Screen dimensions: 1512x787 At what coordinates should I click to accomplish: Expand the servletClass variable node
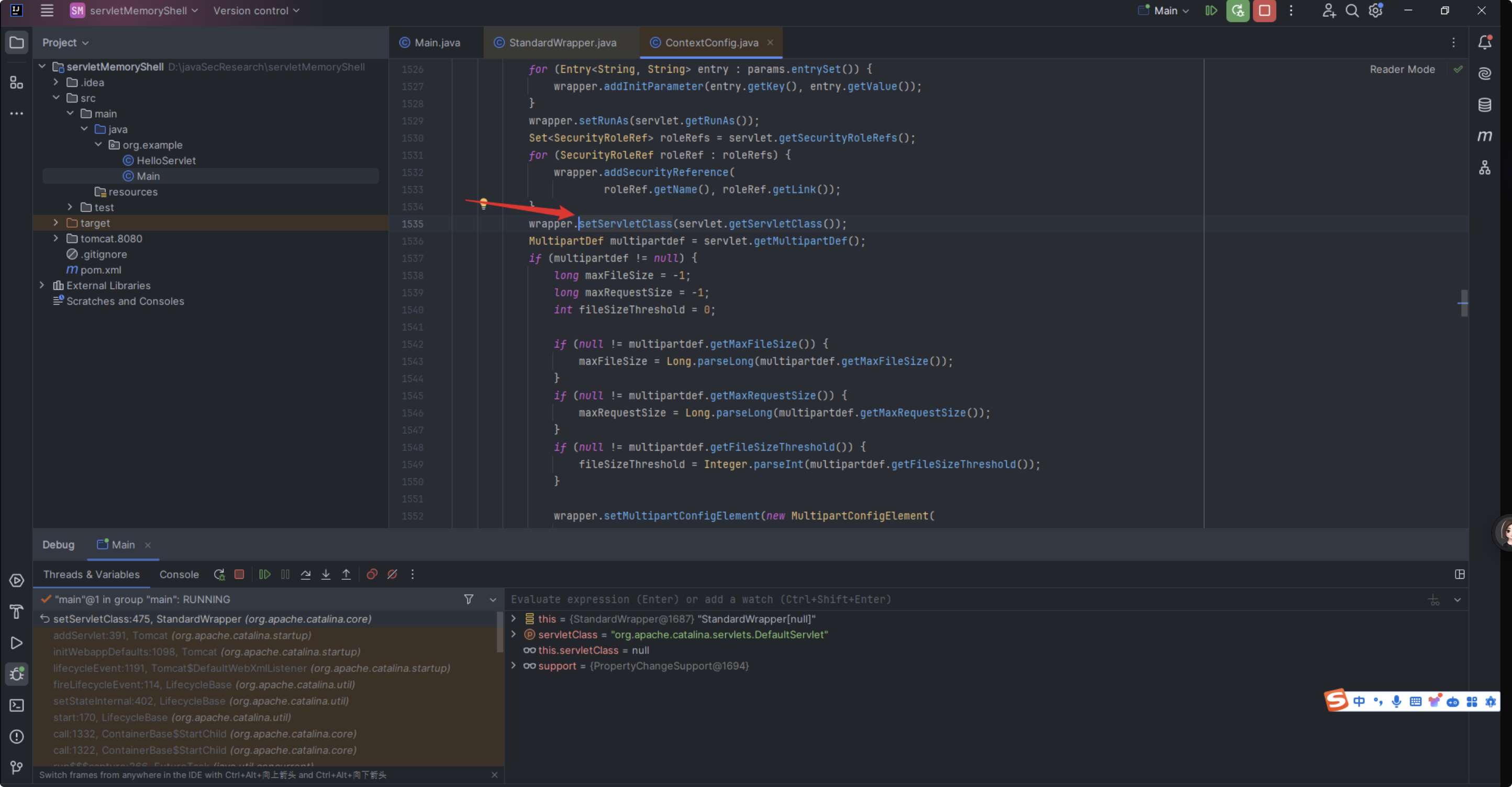coord(514,634)
